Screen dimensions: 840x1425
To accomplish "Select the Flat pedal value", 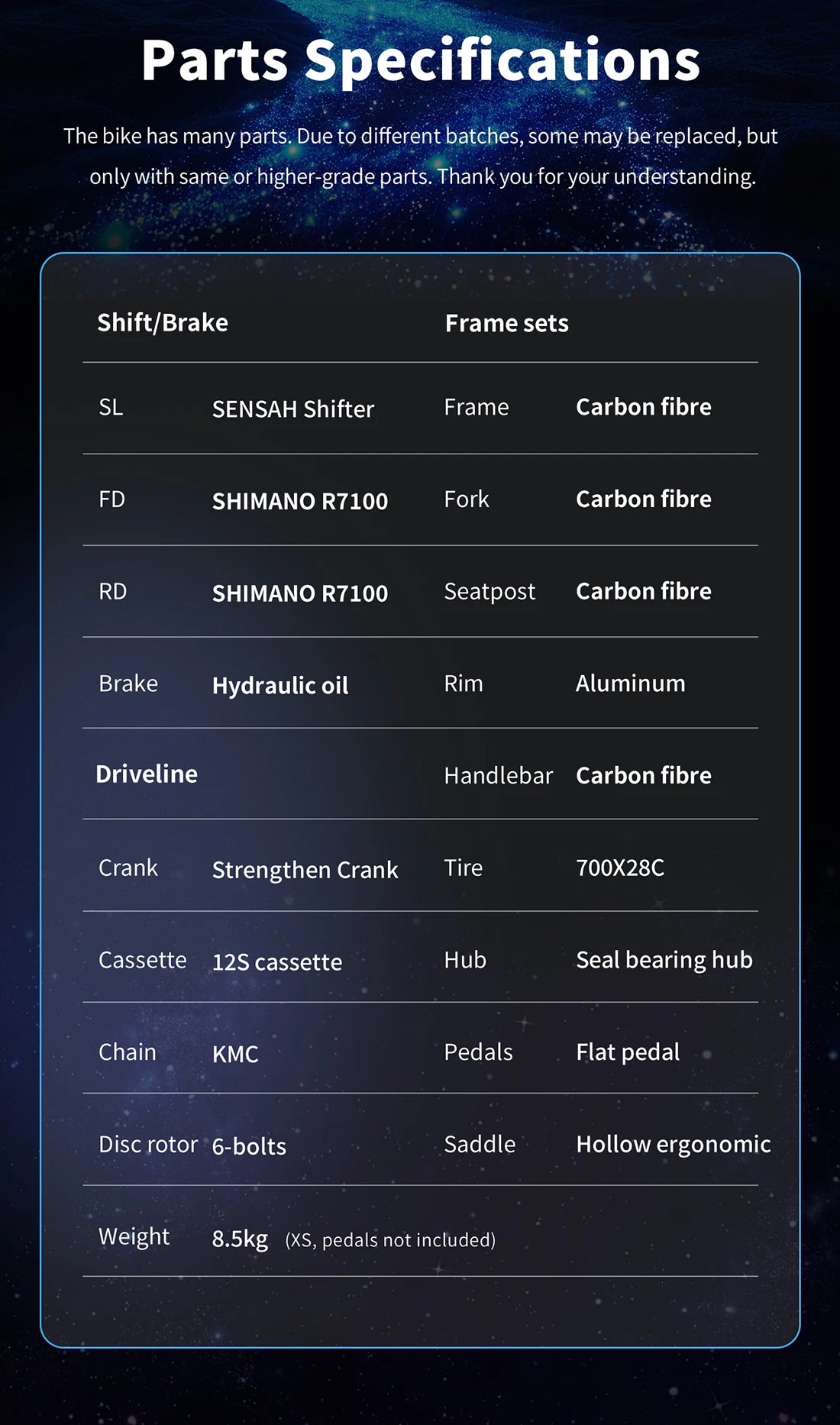I will click(x=628, y=1052).
